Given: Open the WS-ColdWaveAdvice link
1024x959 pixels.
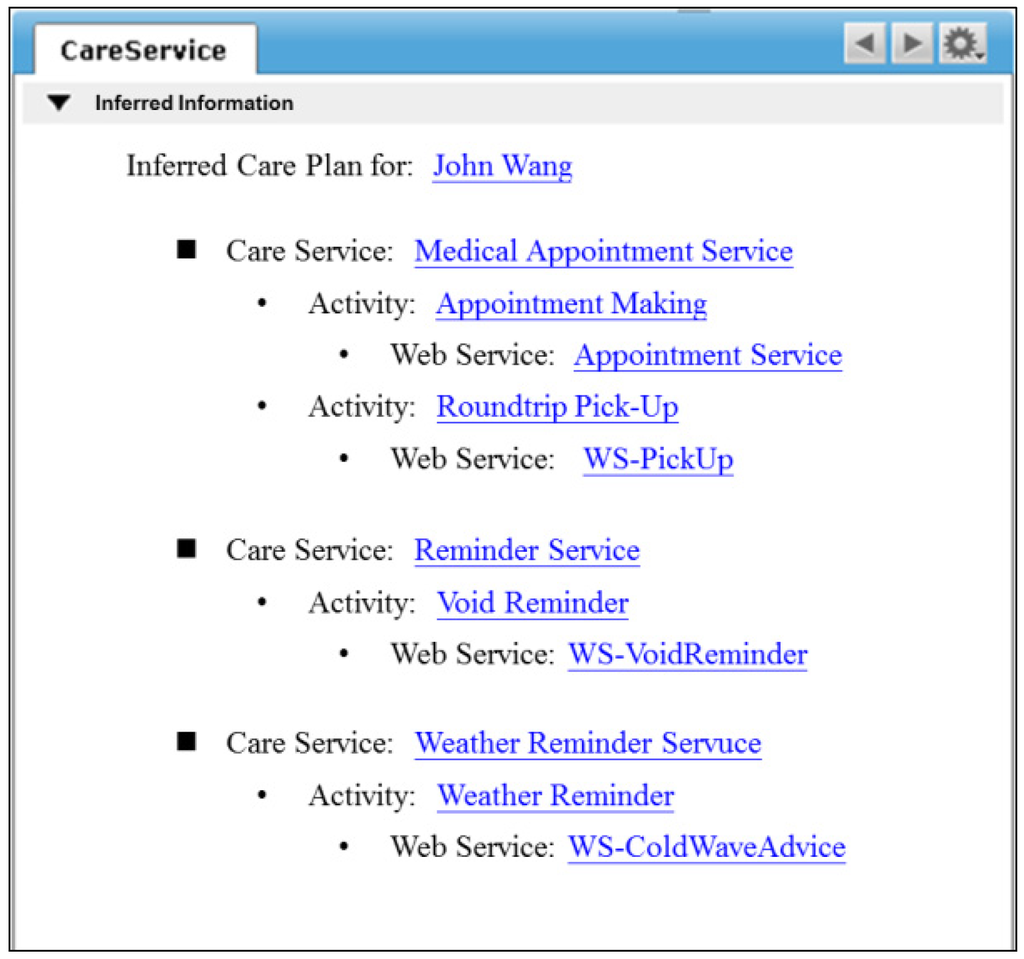Looking at the screenshot, I should click(x=707, y=847).
